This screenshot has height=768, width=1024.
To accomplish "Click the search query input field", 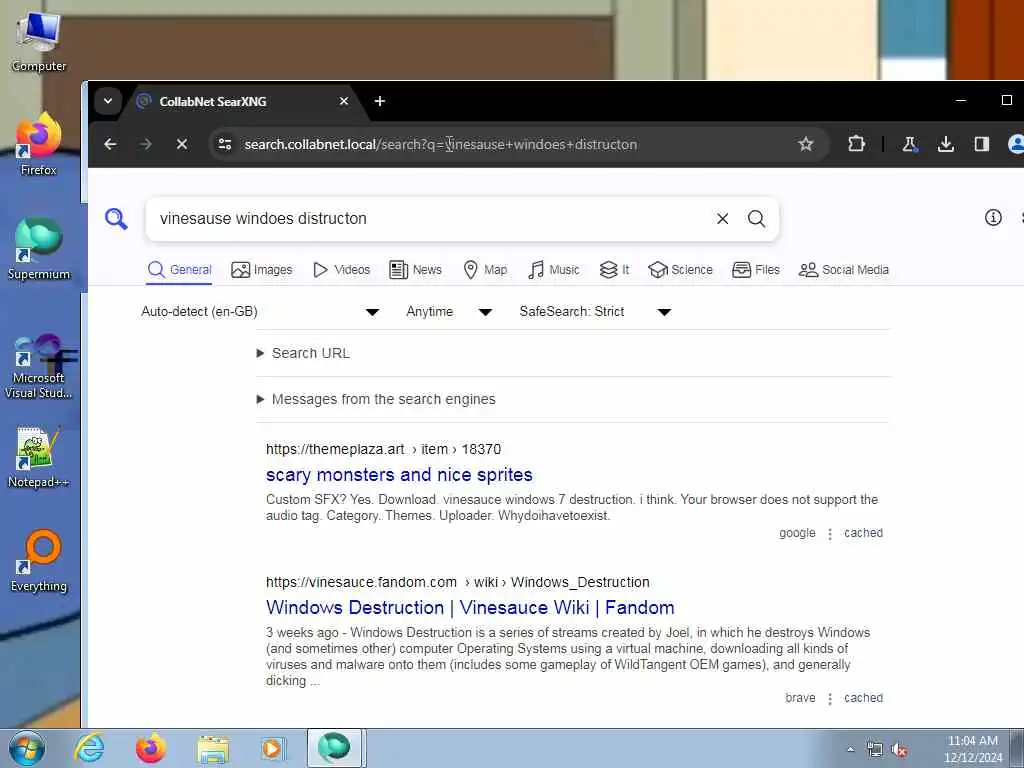I will (x=431, y=219).
